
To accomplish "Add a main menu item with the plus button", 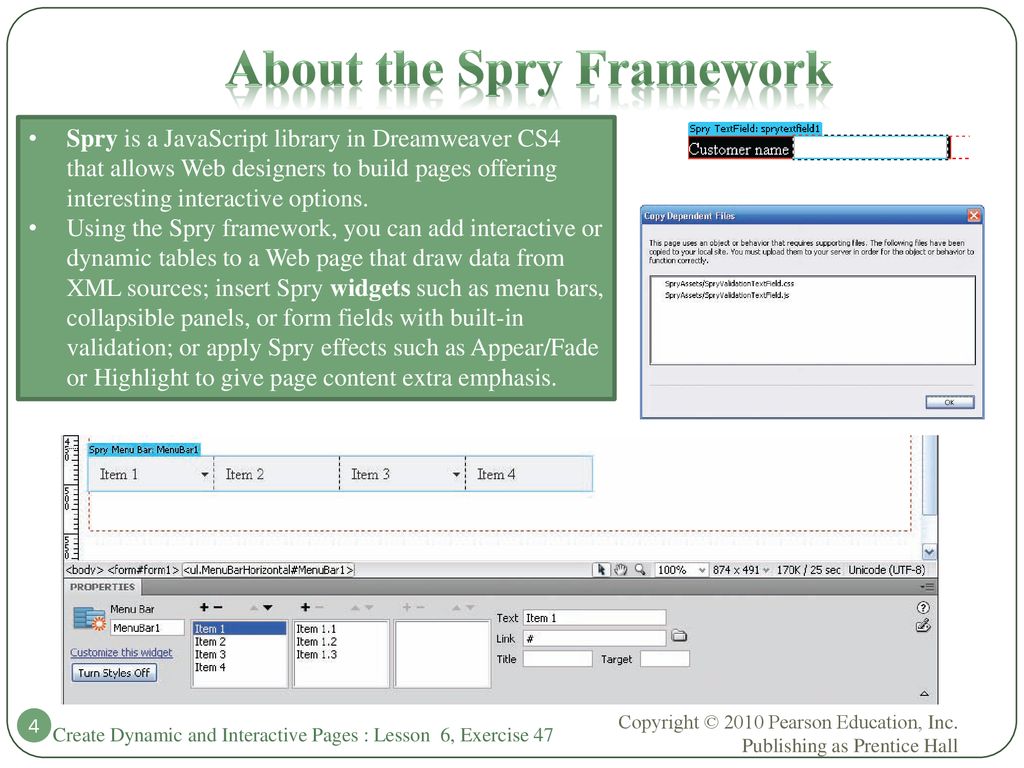I will point(204,607).
